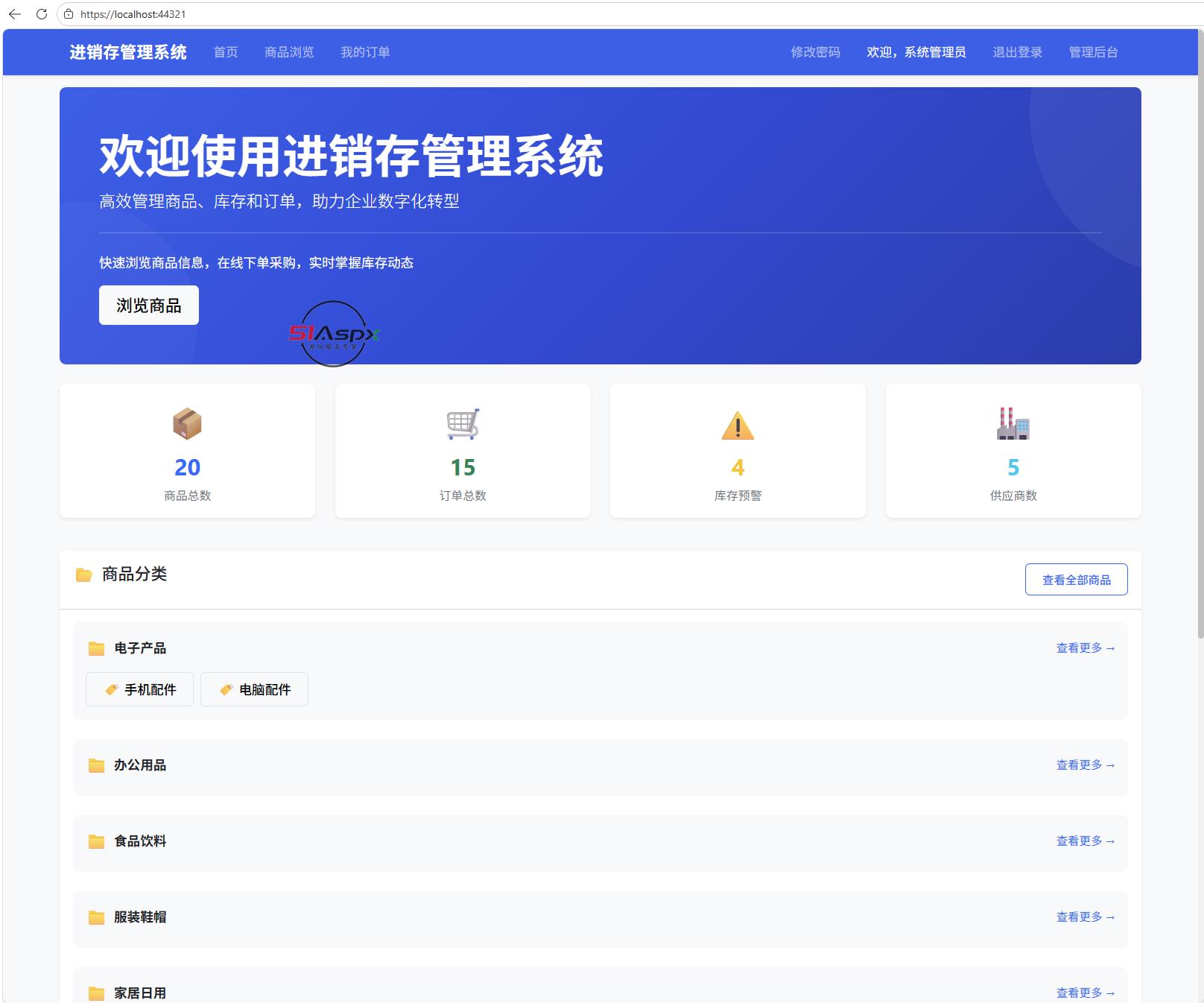The height and width of the screenshot is (1003, 1204).
Task: Click the 查看全部商品 button
Action: 1076,580
